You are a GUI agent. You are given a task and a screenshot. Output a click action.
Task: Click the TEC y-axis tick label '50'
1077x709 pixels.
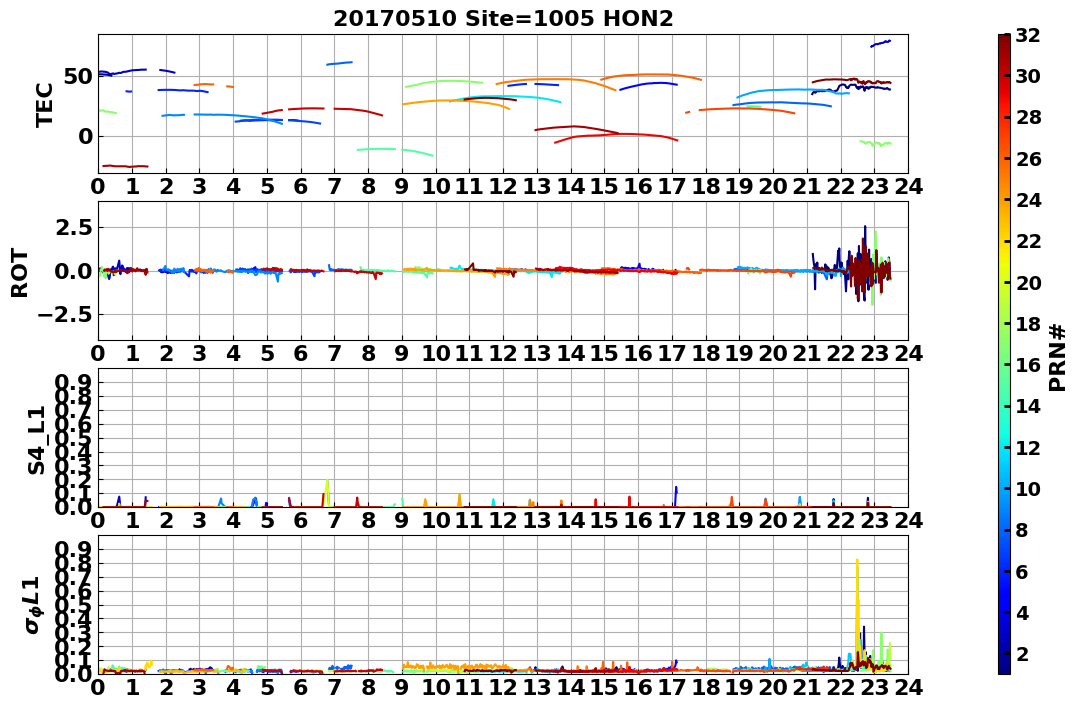(78, 77)
